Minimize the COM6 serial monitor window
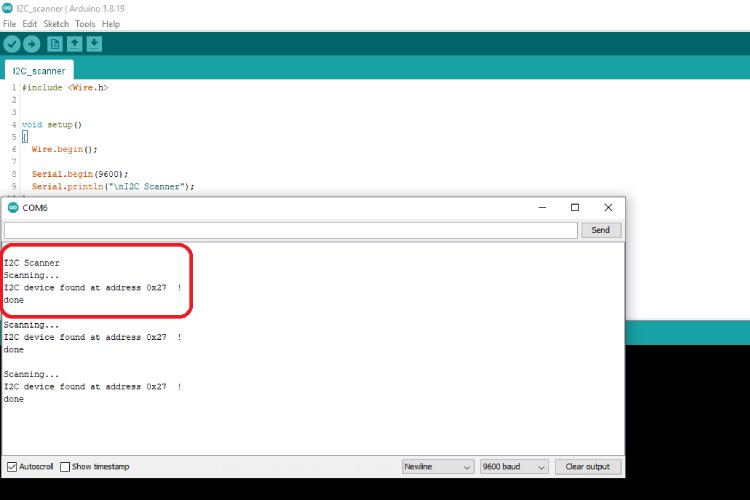750x500 pixels. (x=542, y=207)
